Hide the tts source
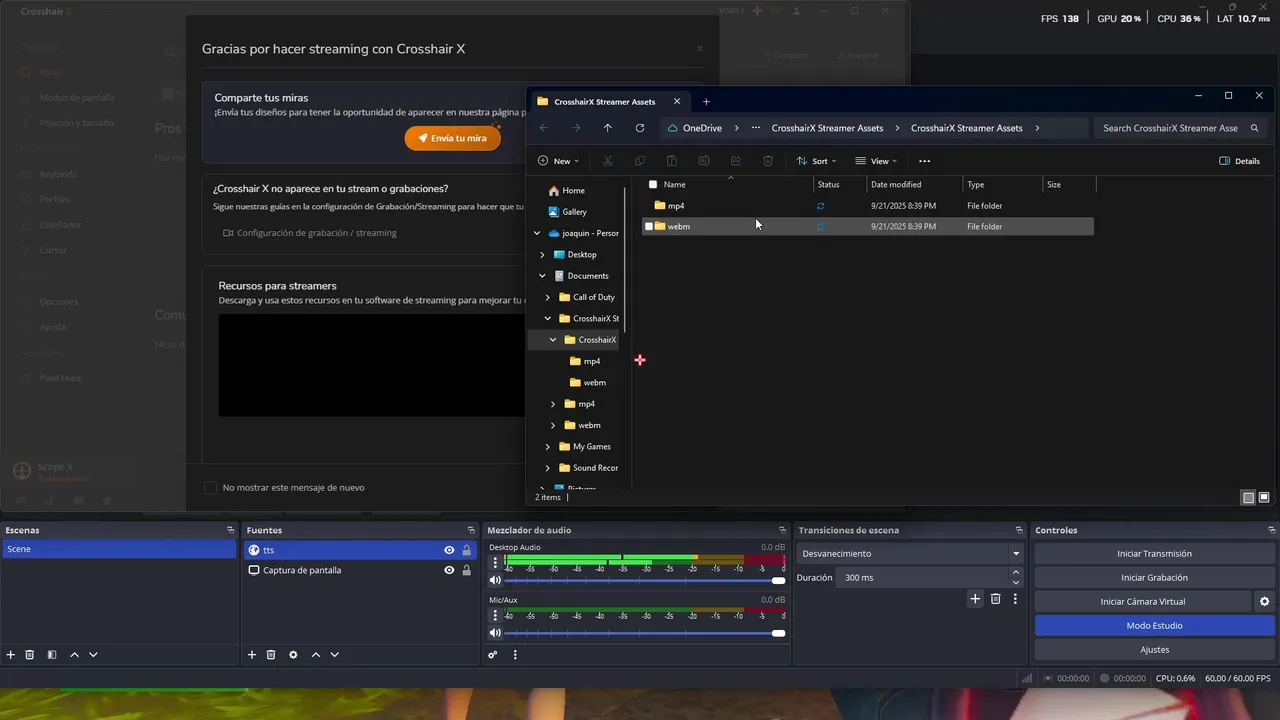 point(449,550)
